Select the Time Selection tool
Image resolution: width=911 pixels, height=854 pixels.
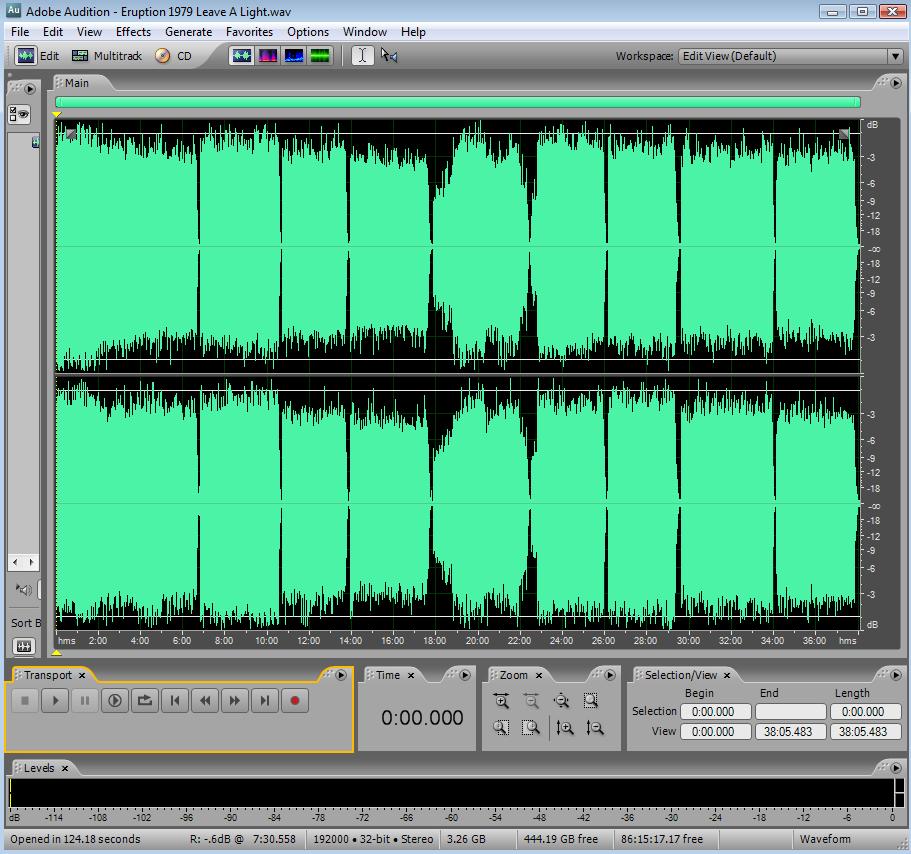pos(362,56)
